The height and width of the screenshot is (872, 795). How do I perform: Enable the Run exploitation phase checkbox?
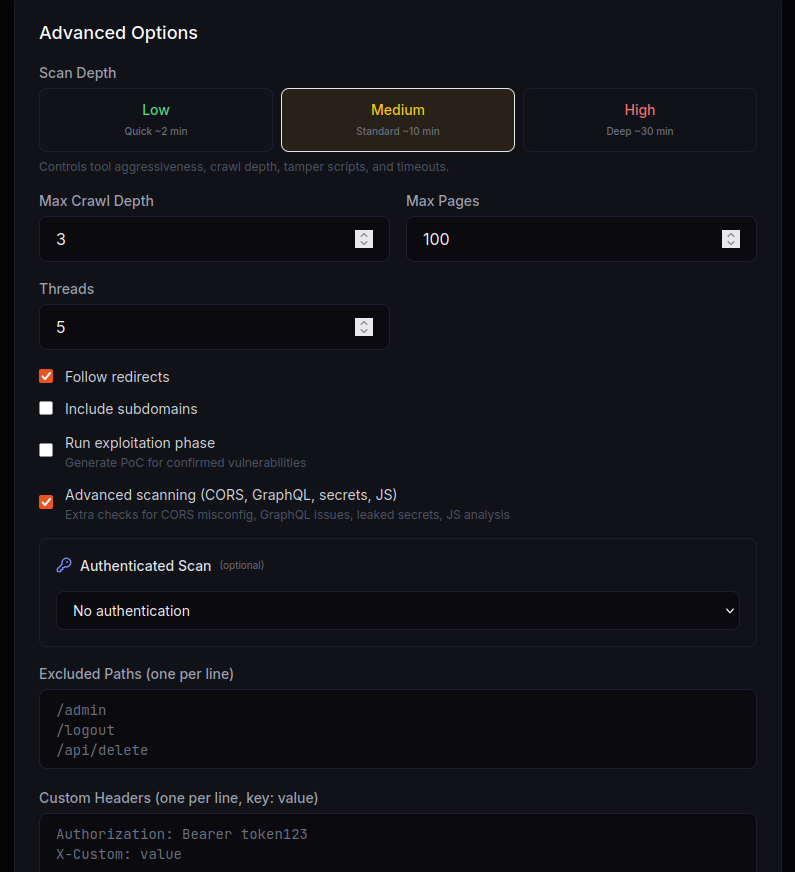point(45,450)
